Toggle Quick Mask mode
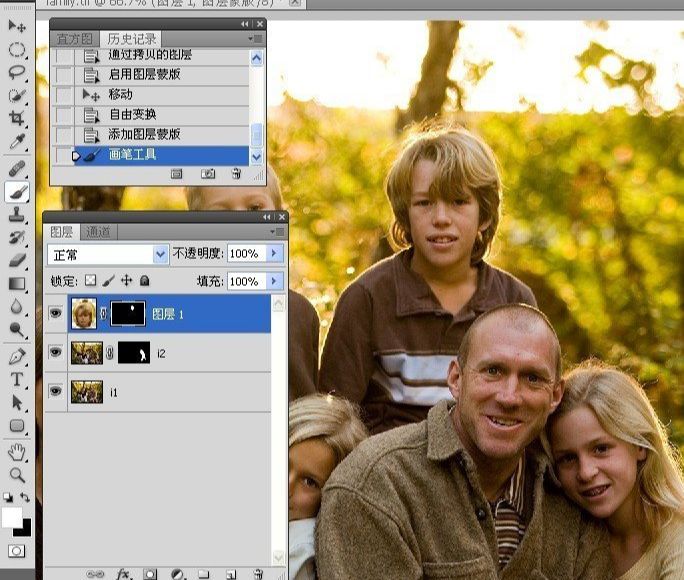 click(17, 551)
